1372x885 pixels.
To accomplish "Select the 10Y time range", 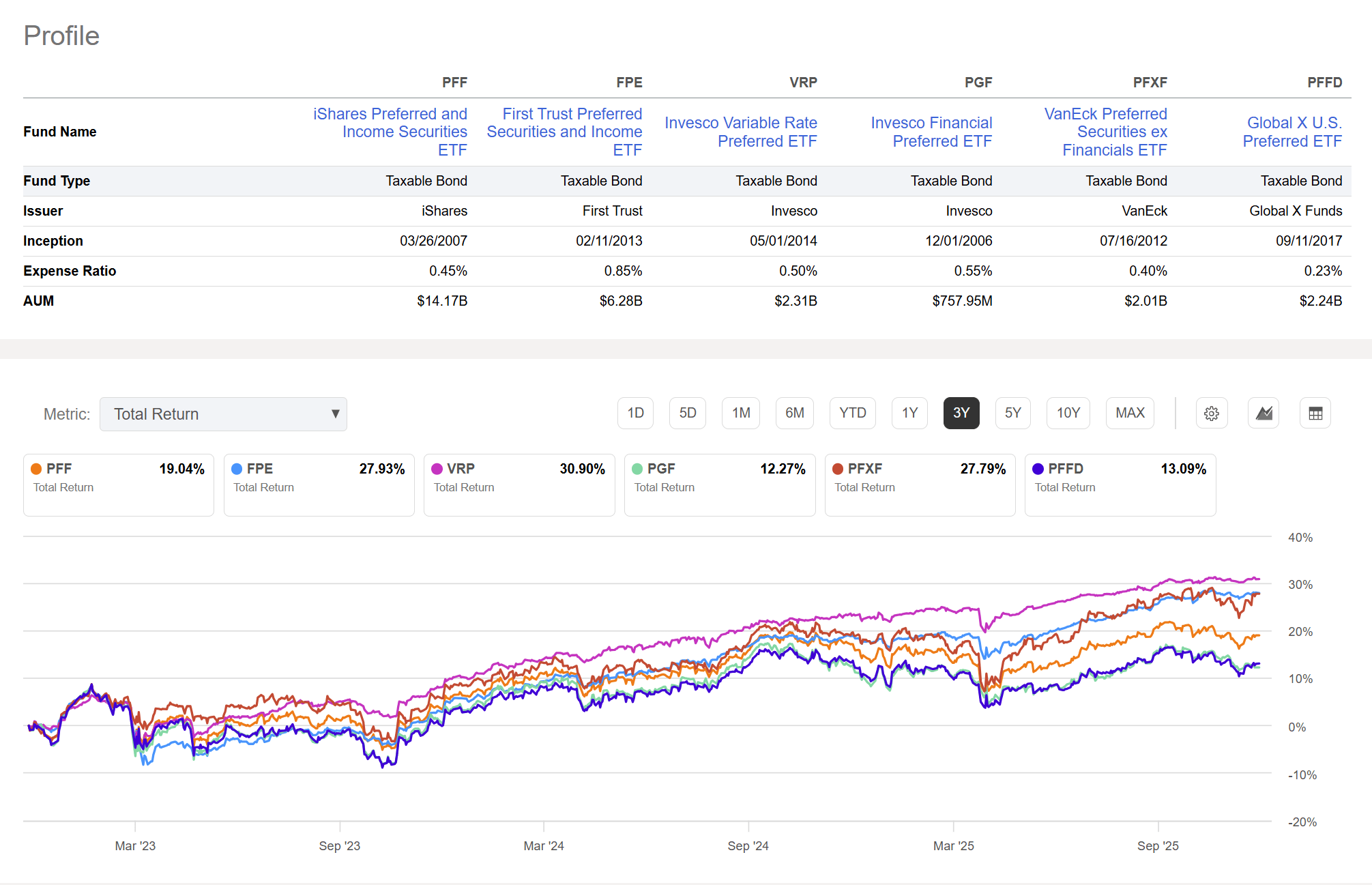I will [1068, 414].
